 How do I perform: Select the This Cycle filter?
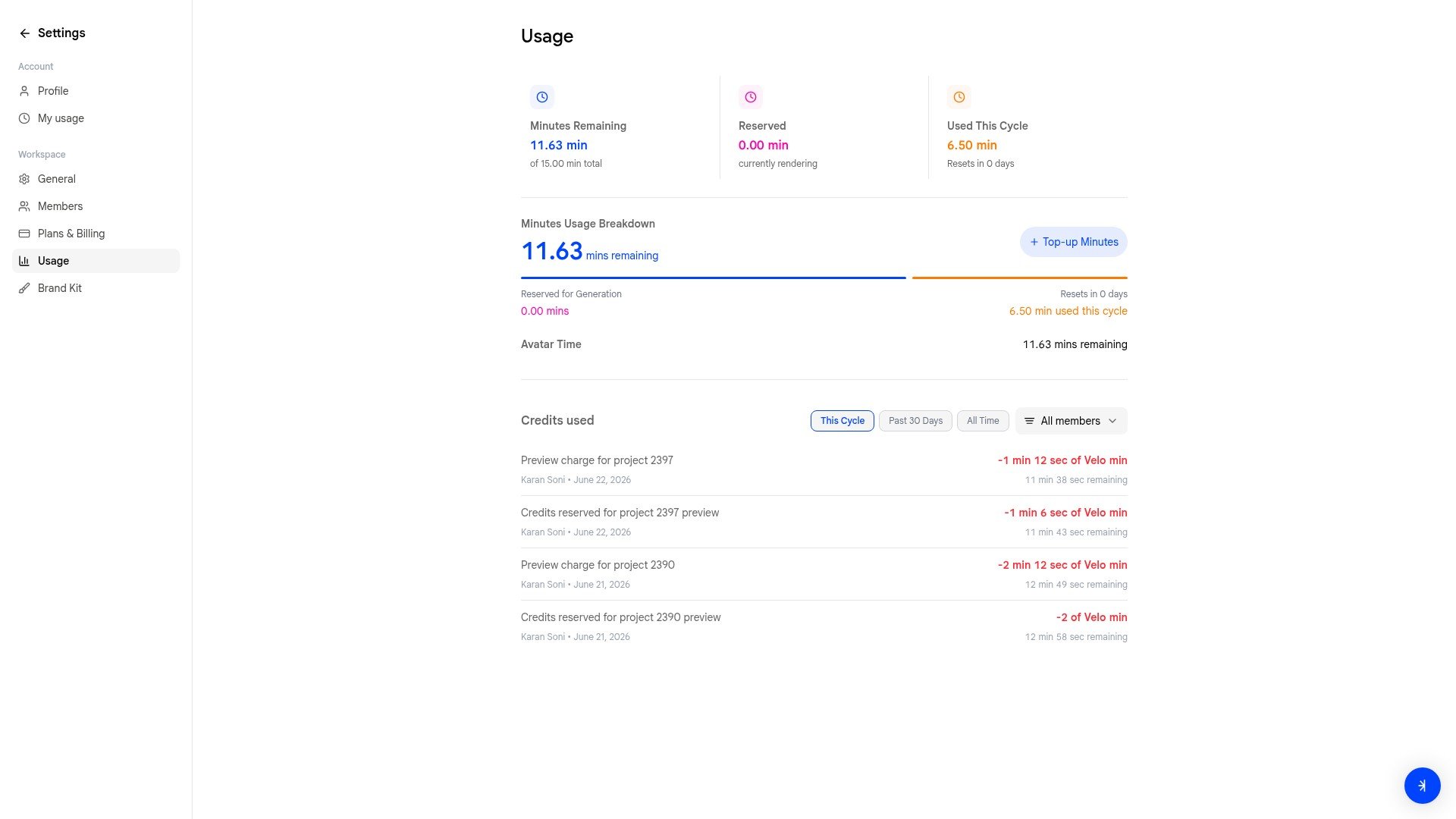click(842, 421)
